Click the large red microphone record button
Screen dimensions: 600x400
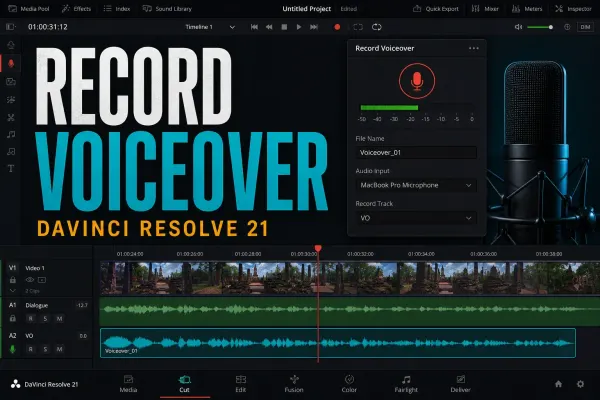[x=417, y=81]
